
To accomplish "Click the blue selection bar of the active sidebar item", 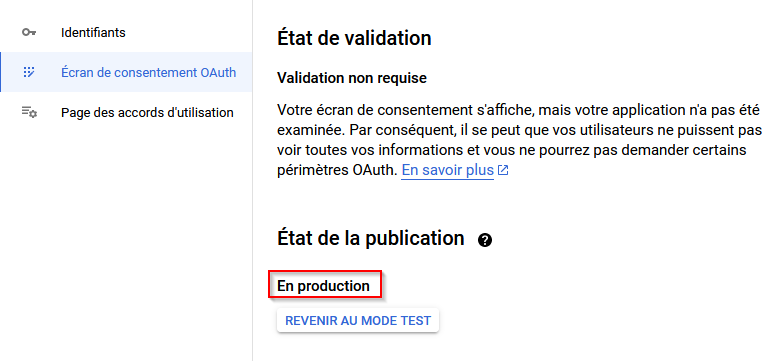I will (1, 72).
